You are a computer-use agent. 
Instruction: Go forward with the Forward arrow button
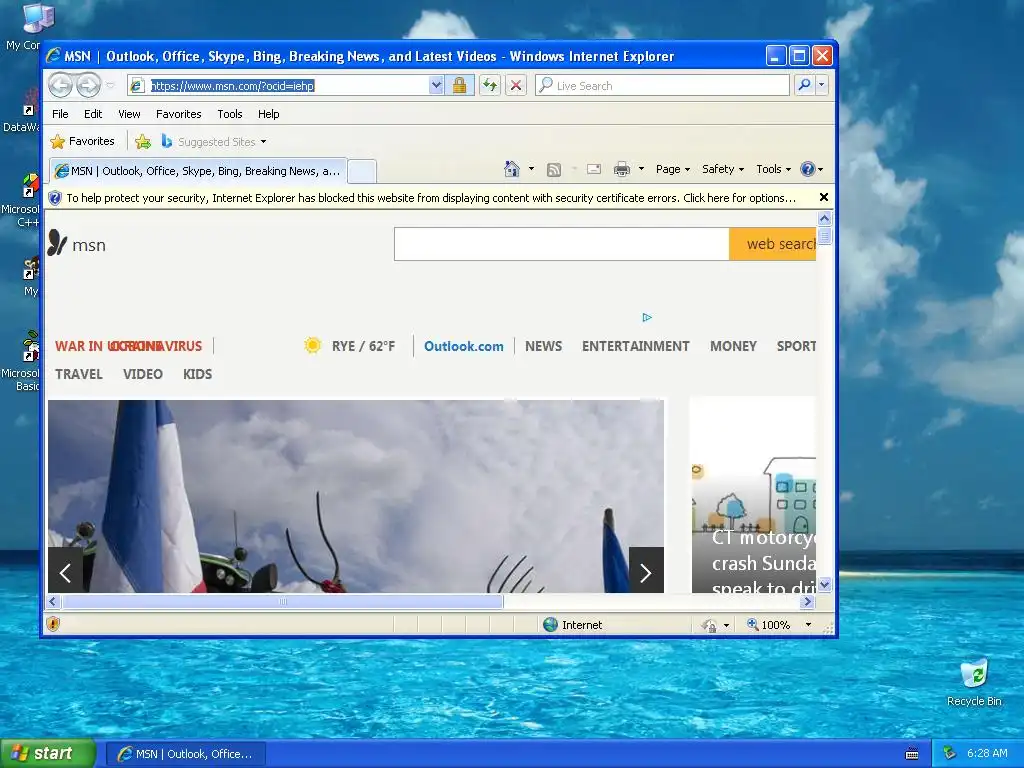(88, 85)
